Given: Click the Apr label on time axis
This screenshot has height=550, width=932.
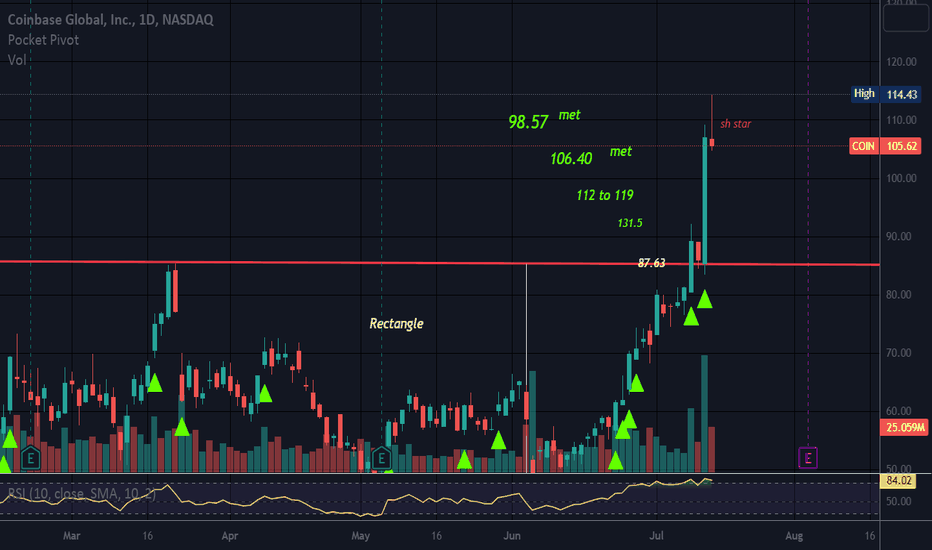Looking at the screenshot, I should tap(229, 536).
